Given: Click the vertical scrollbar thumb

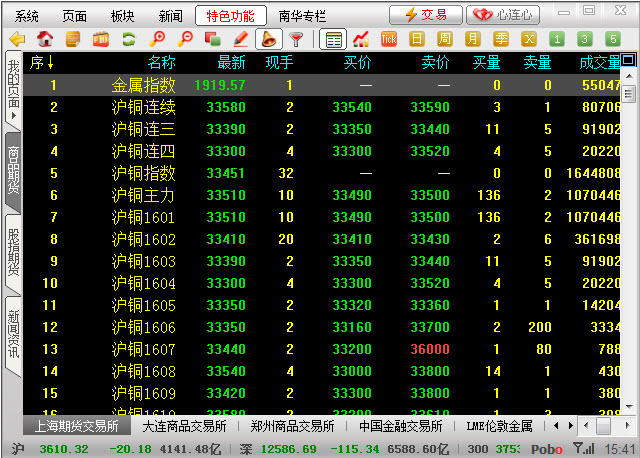Looking at the screenshot, I should coord(629,94).
